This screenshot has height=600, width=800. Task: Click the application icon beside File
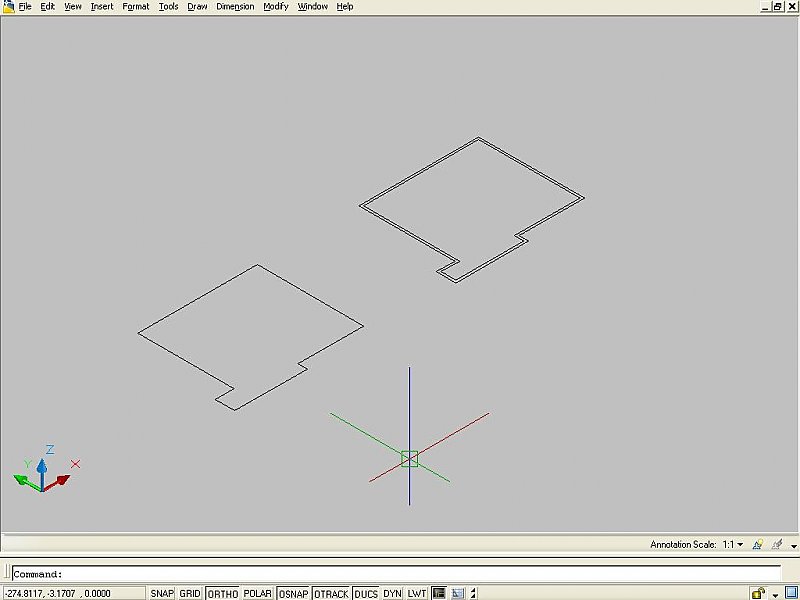pyautogui.click(x=8, y=7)
